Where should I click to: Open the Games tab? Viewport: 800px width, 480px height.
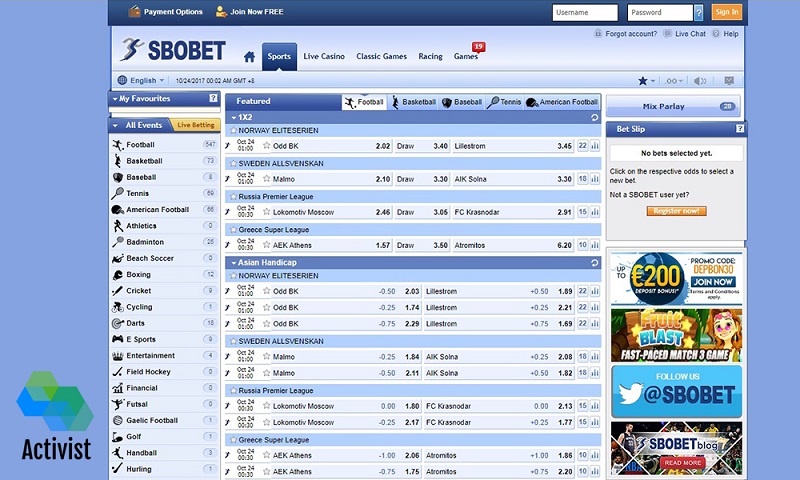[466, 57]
